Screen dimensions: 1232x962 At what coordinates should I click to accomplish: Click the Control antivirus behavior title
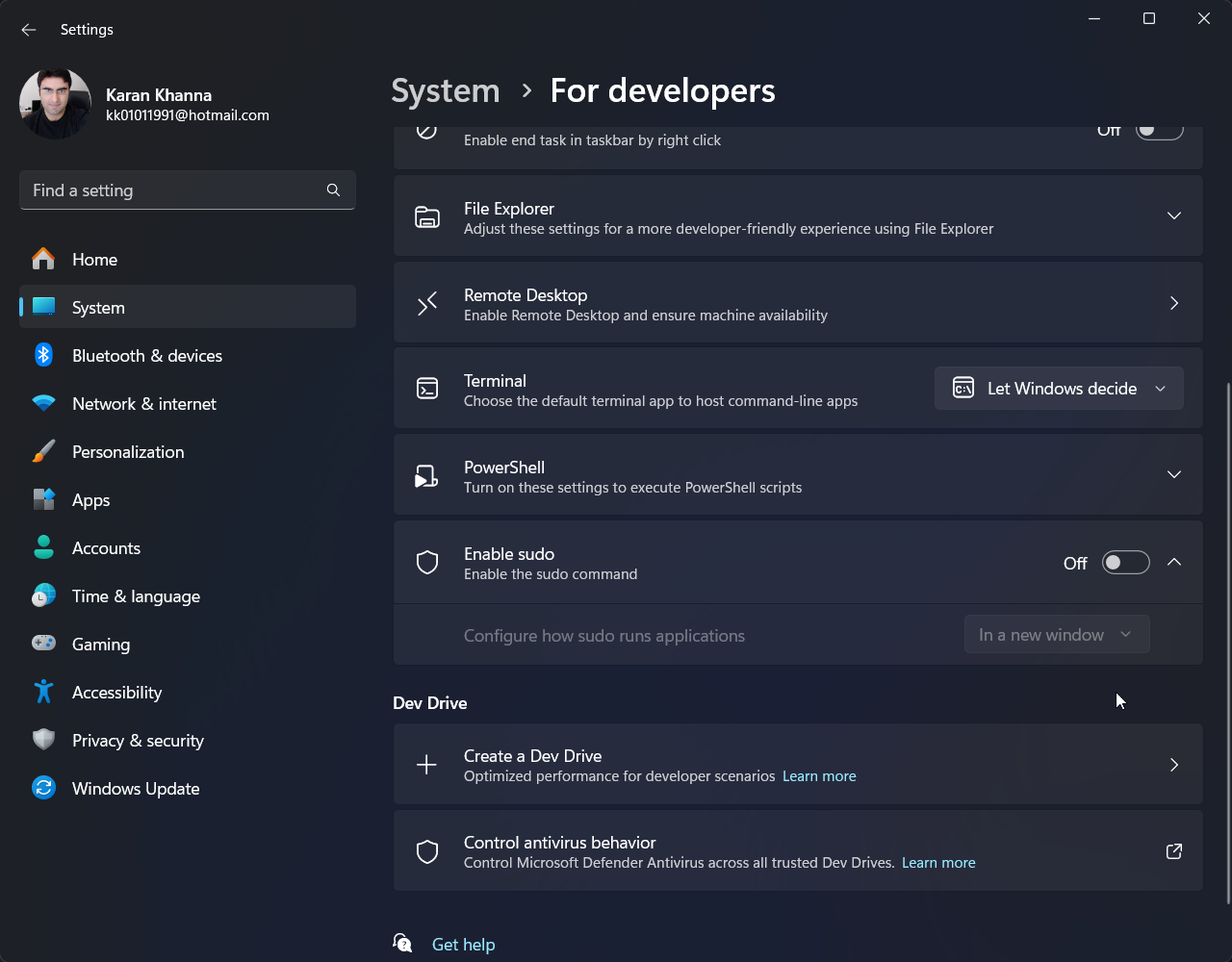click(x=560, y=843)
